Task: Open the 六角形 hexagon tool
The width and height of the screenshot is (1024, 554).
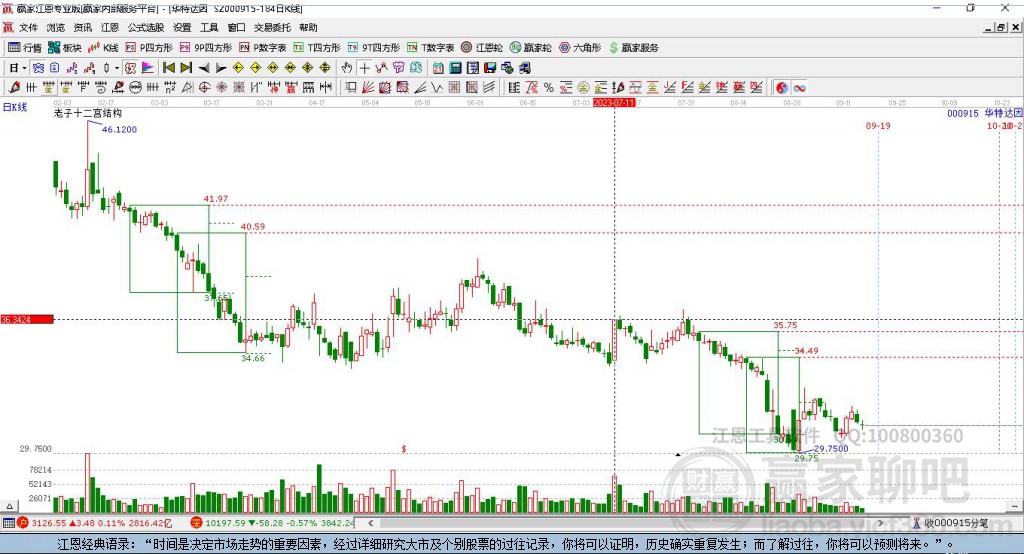Action: click(580, 48)
